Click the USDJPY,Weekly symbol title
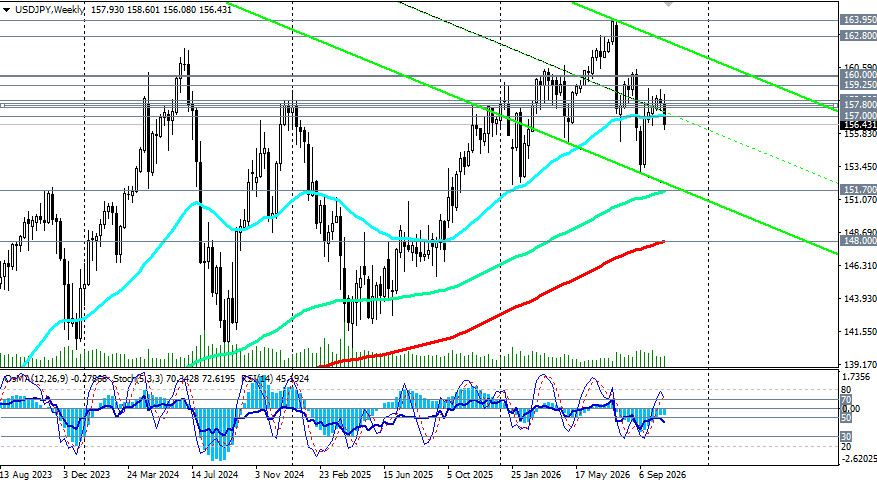Screen dimensions: 877x484 [50, 10]
